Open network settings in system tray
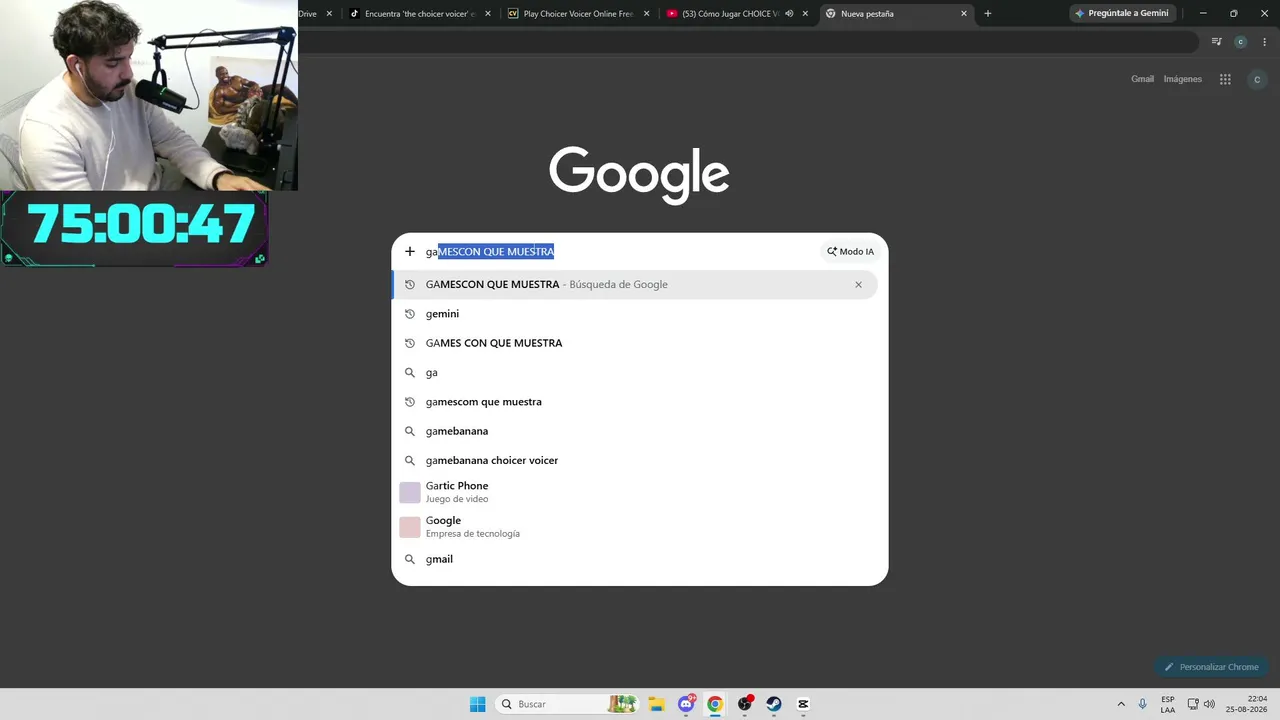Image resolution: width=1280 pixels, height=720 pixels. [x=1193, y=704]
